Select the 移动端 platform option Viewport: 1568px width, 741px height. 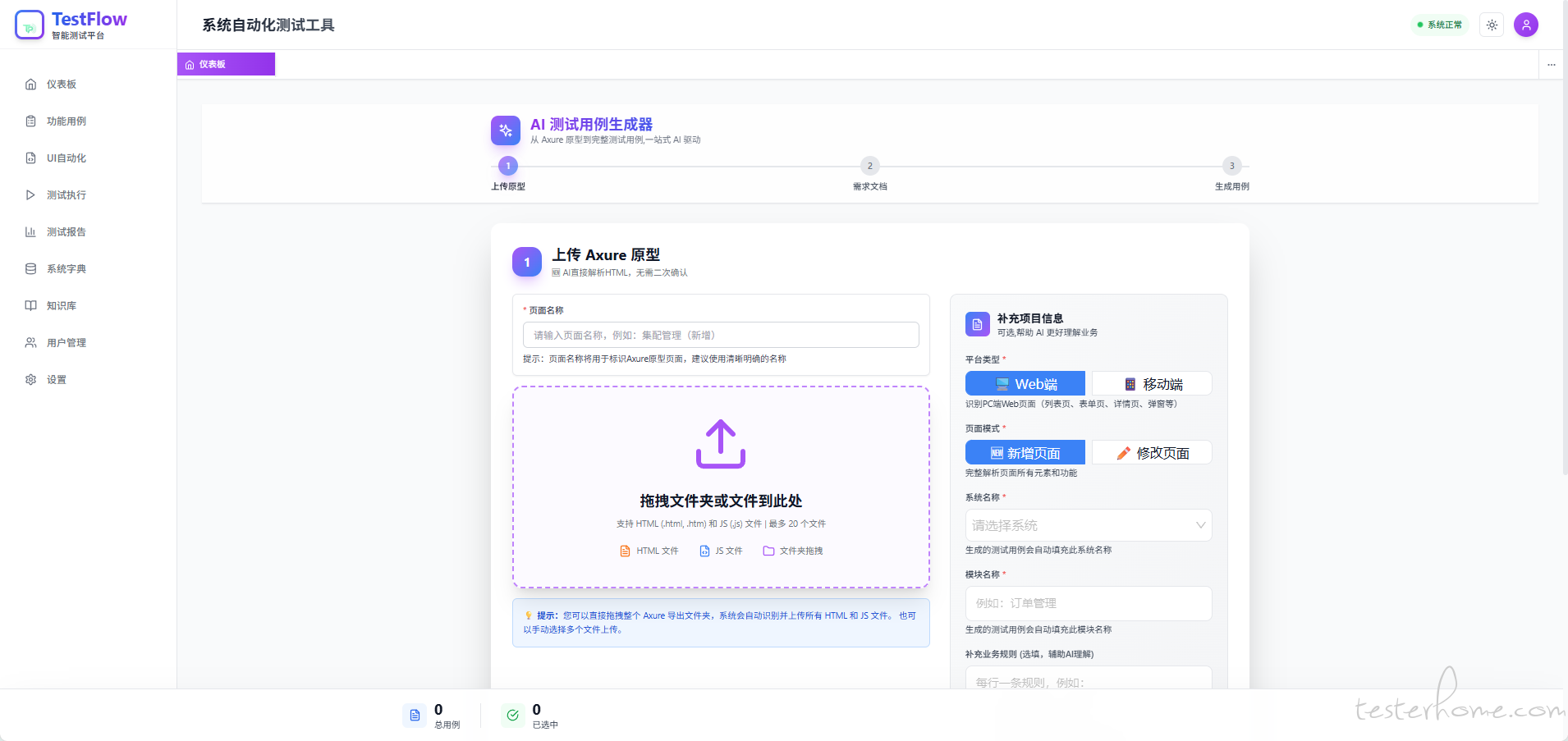click(x=1152, y=384)
